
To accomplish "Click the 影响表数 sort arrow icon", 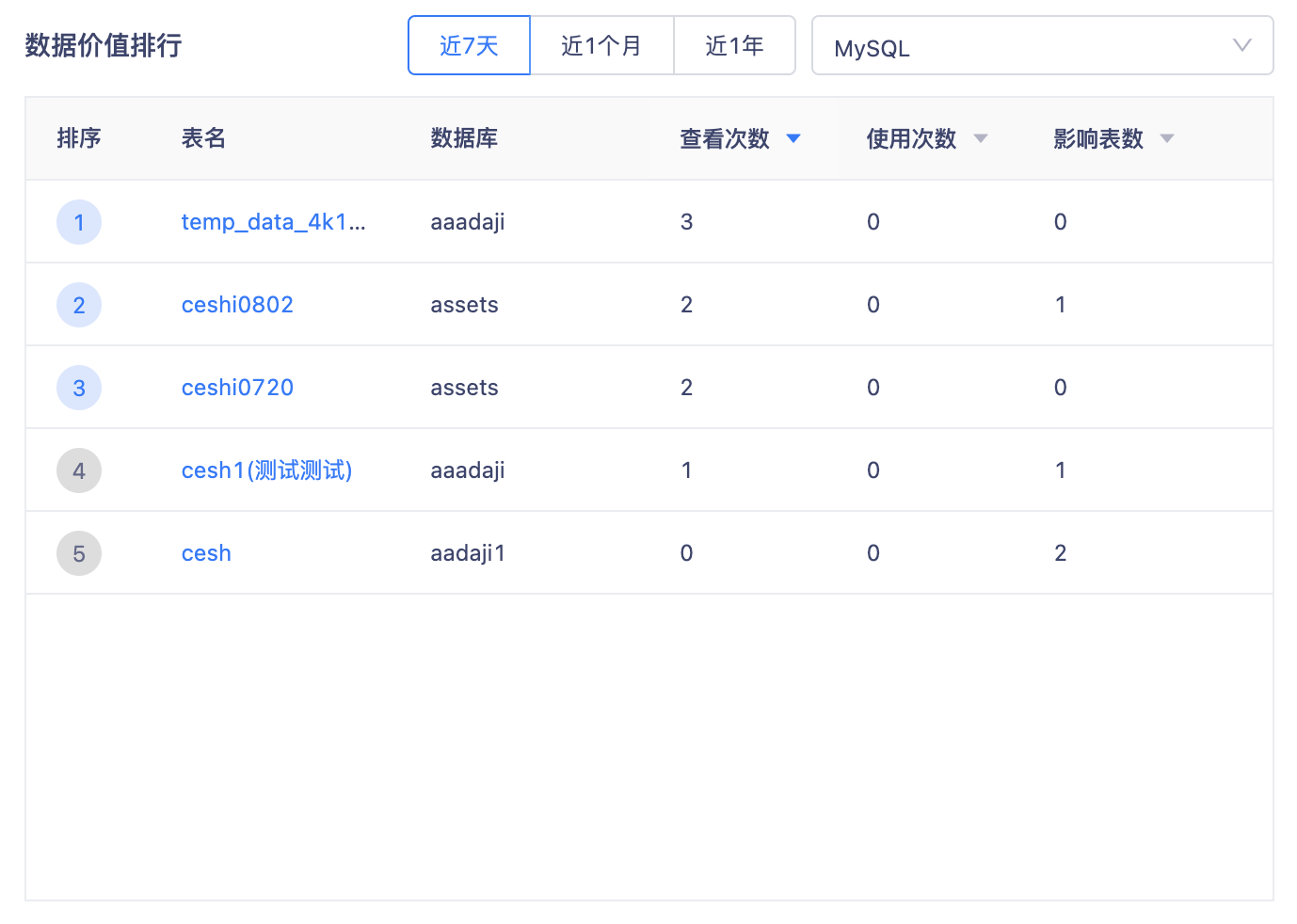I will tap(1167, 139).
